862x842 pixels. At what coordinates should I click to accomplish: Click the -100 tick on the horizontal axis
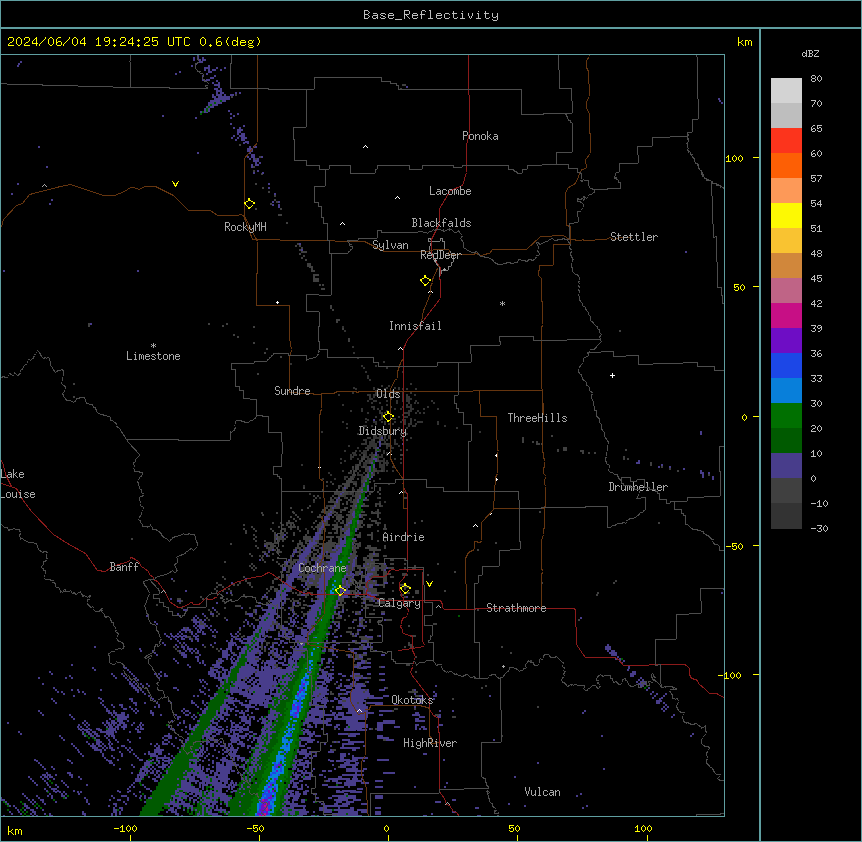pos(125,828)
